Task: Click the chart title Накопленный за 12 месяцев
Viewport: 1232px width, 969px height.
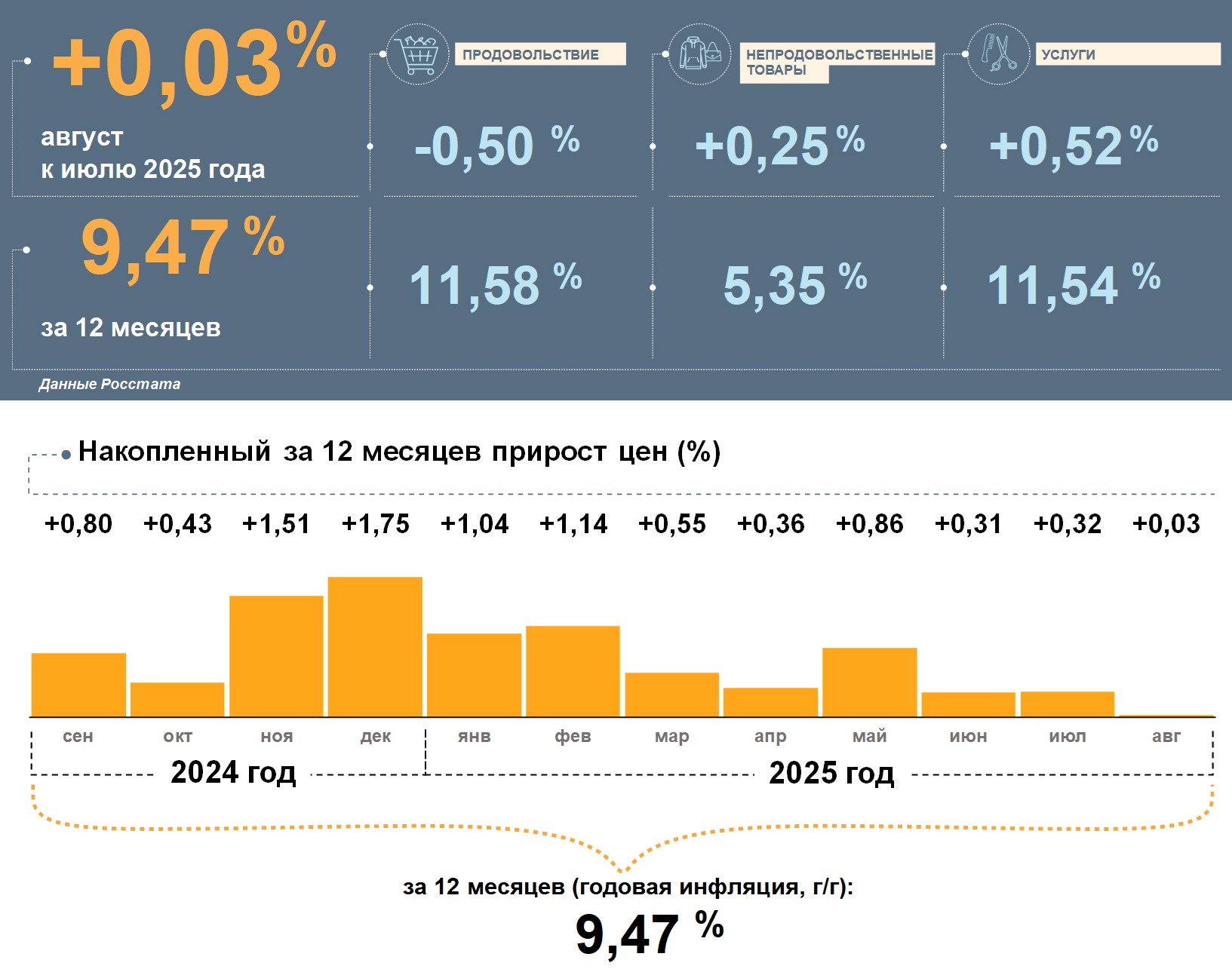Action: click(399, 452)
